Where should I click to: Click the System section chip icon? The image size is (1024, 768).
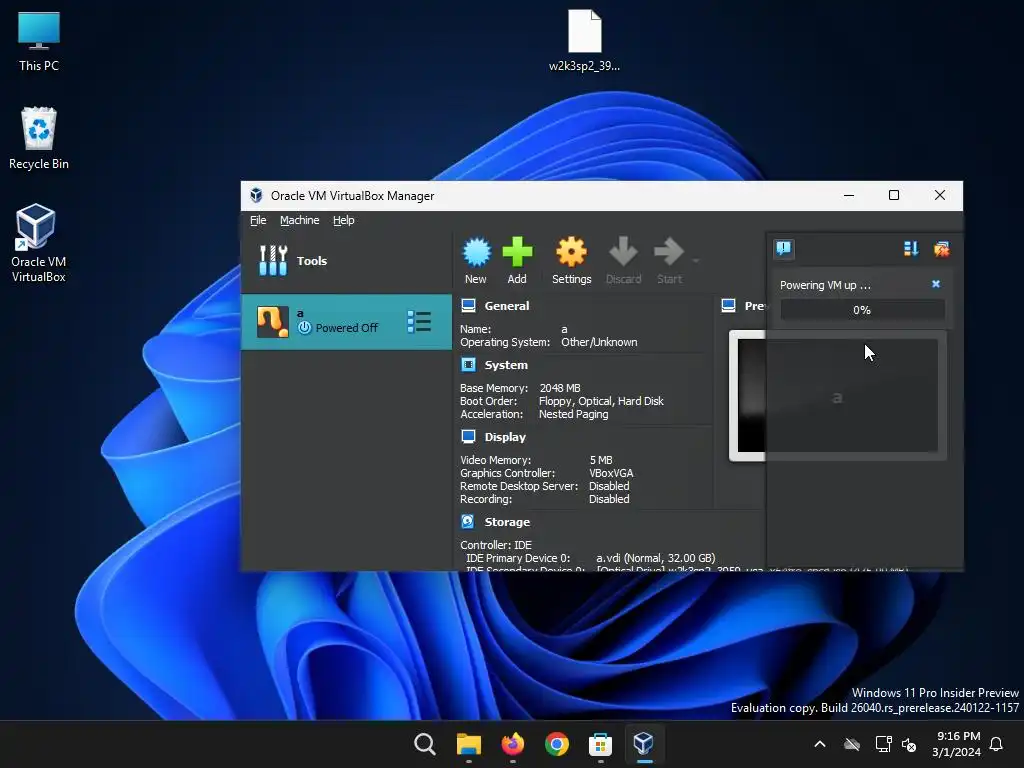click(x=468, y=364)
